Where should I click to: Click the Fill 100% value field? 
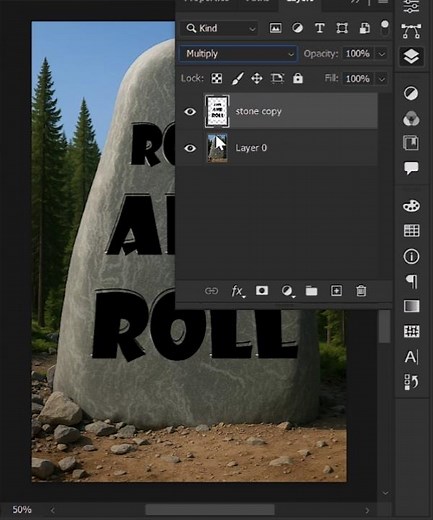[x=358, y=79]
